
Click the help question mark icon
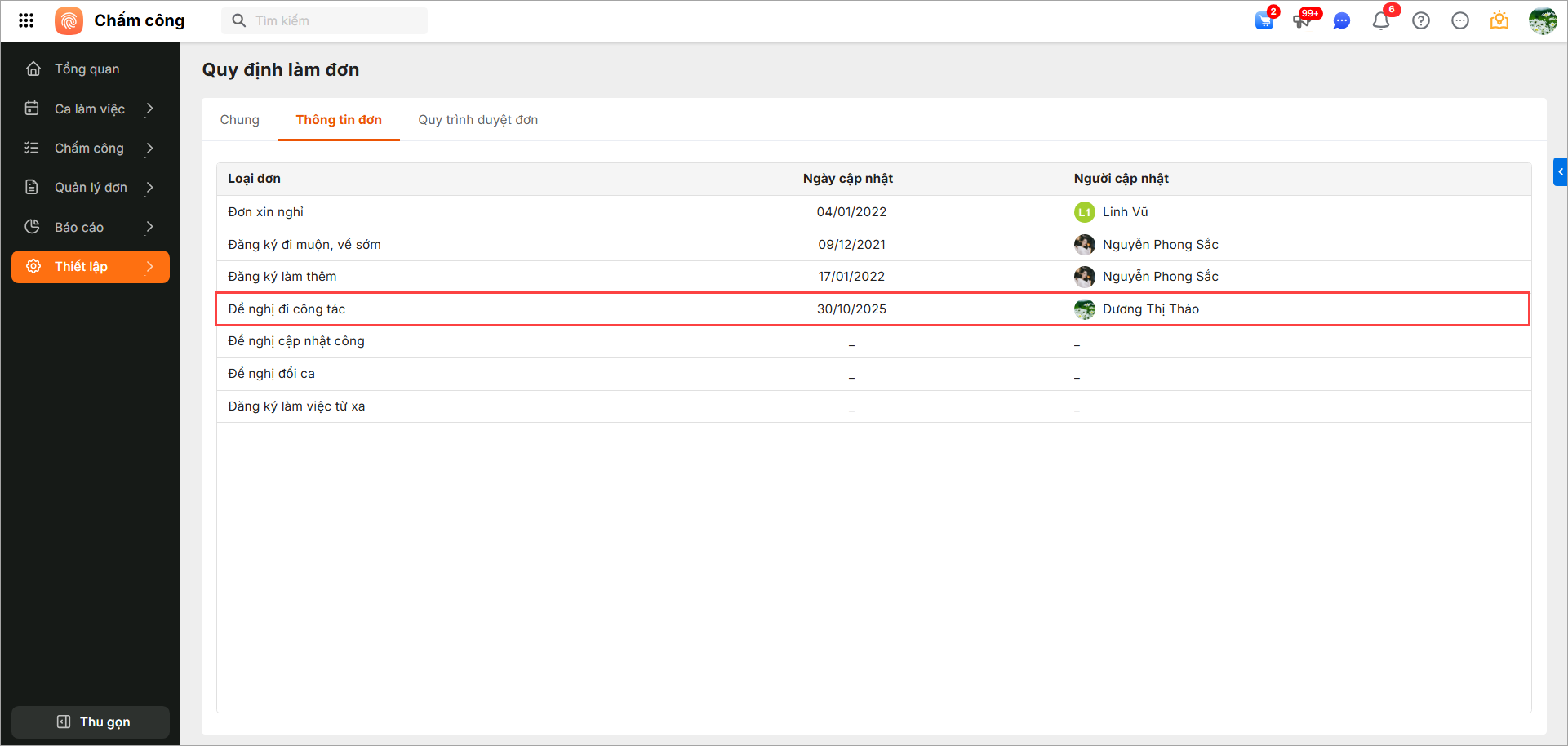click(x=1421, y=21)
